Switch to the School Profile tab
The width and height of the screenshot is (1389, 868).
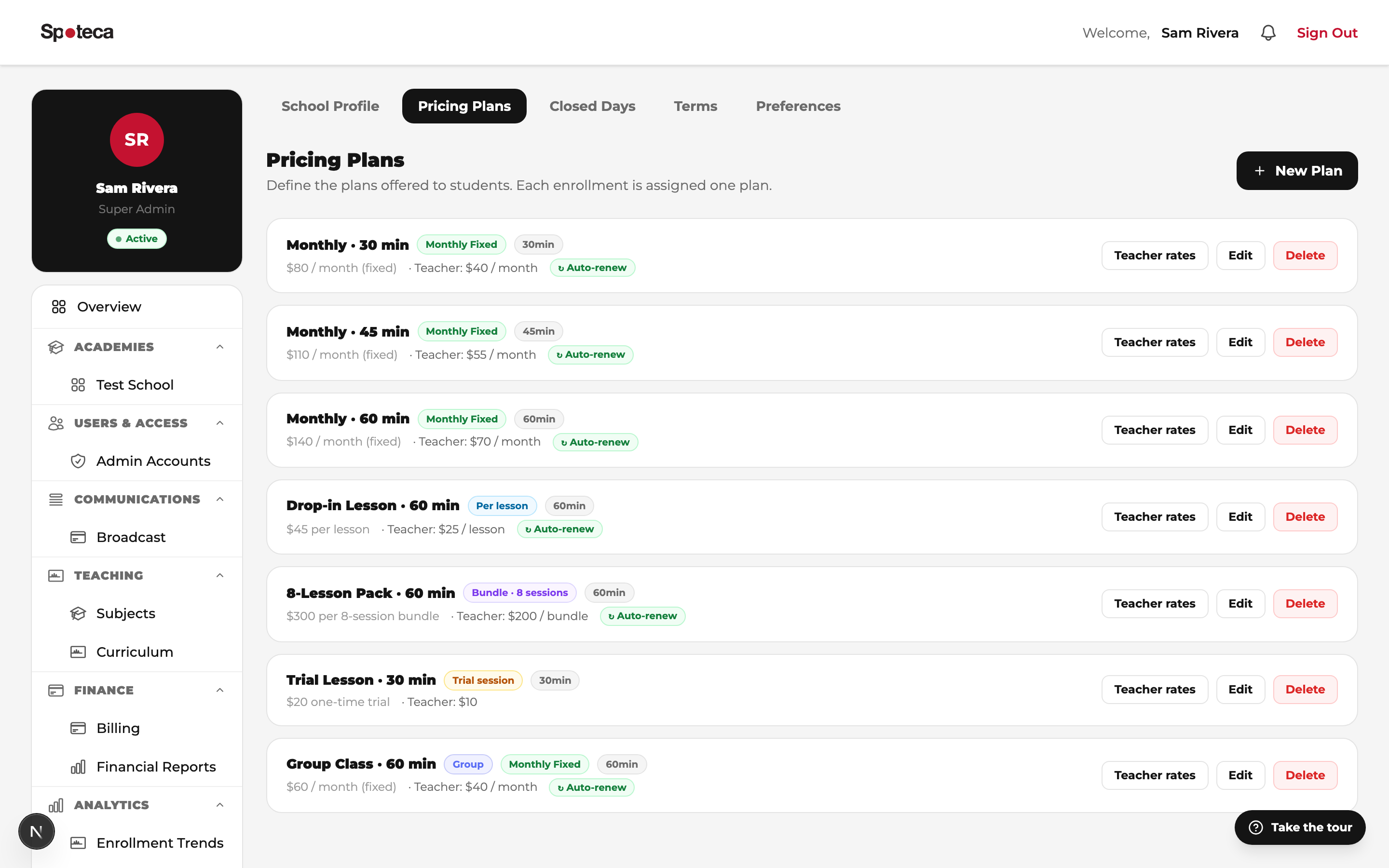[330, 106]
